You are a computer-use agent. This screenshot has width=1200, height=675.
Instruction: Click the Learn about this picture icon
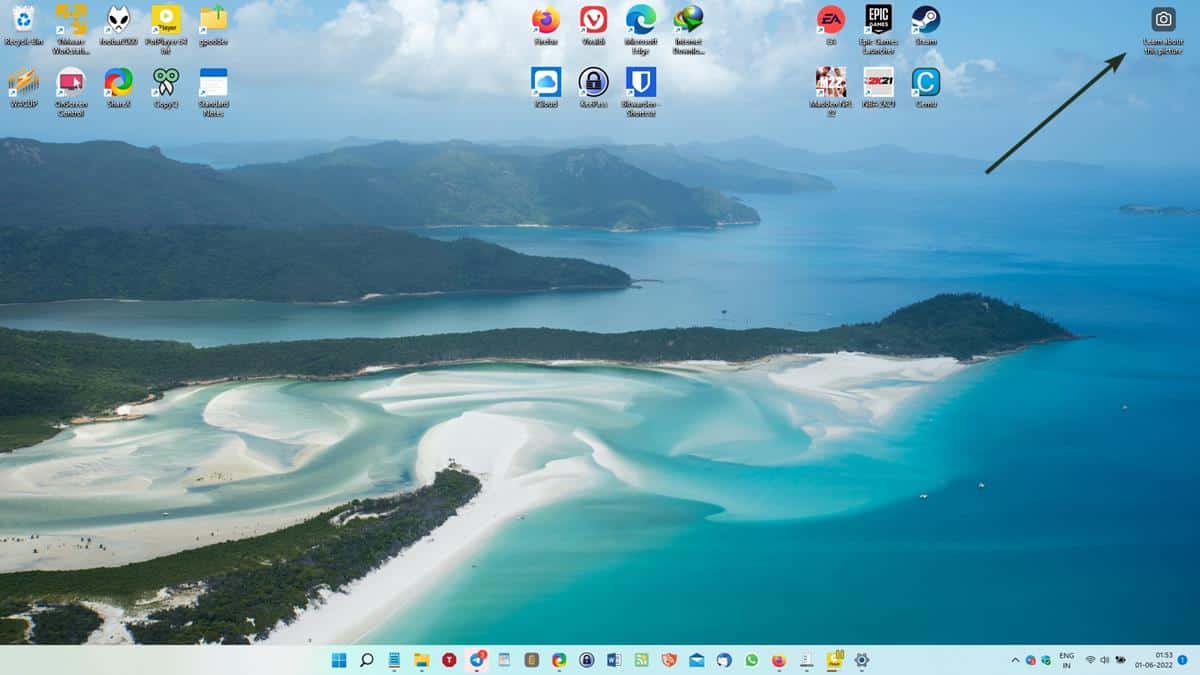1163,30
